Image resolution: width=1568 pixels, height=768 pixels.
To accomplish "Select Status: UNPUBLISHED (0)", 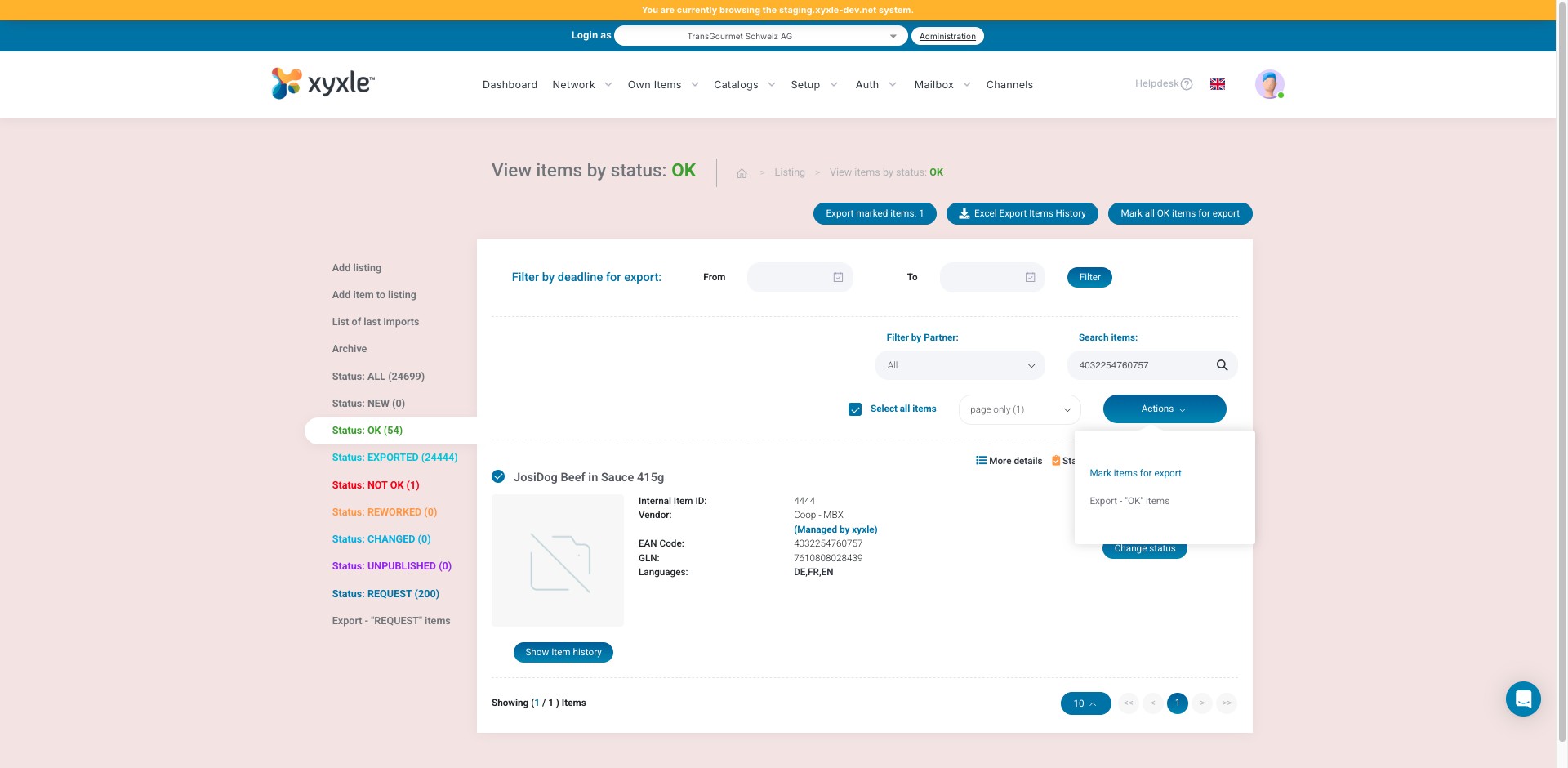I will (392, 566).
